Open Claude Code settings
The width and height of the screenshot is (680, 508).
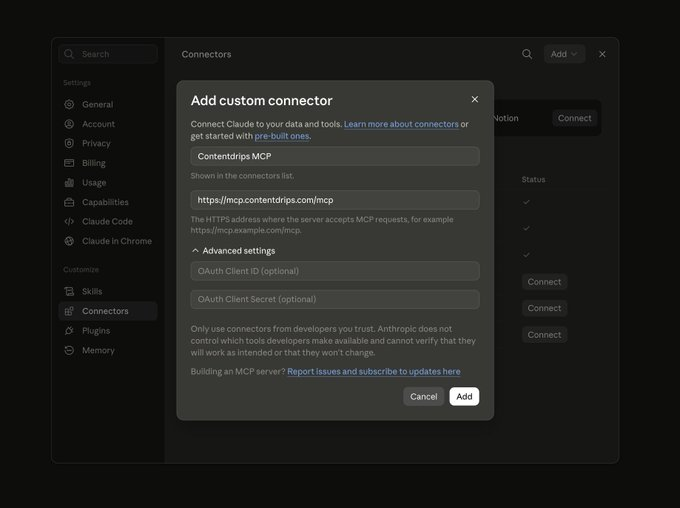(107, 221)
